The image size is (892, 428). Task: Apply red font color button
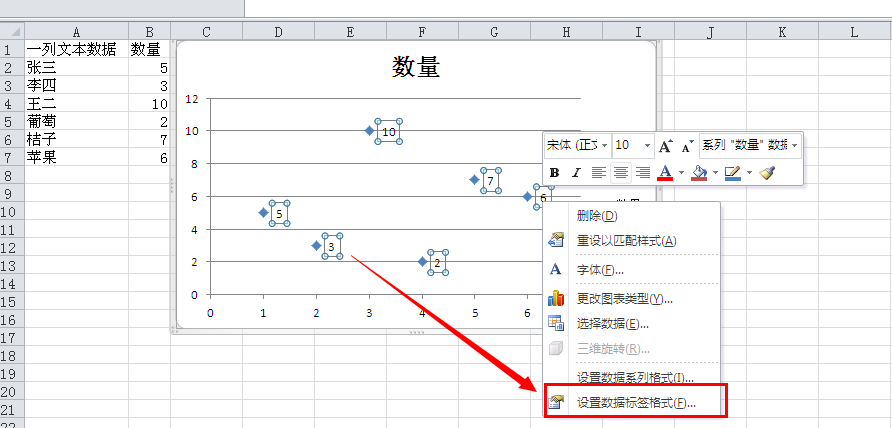click(x=665, y=172)
